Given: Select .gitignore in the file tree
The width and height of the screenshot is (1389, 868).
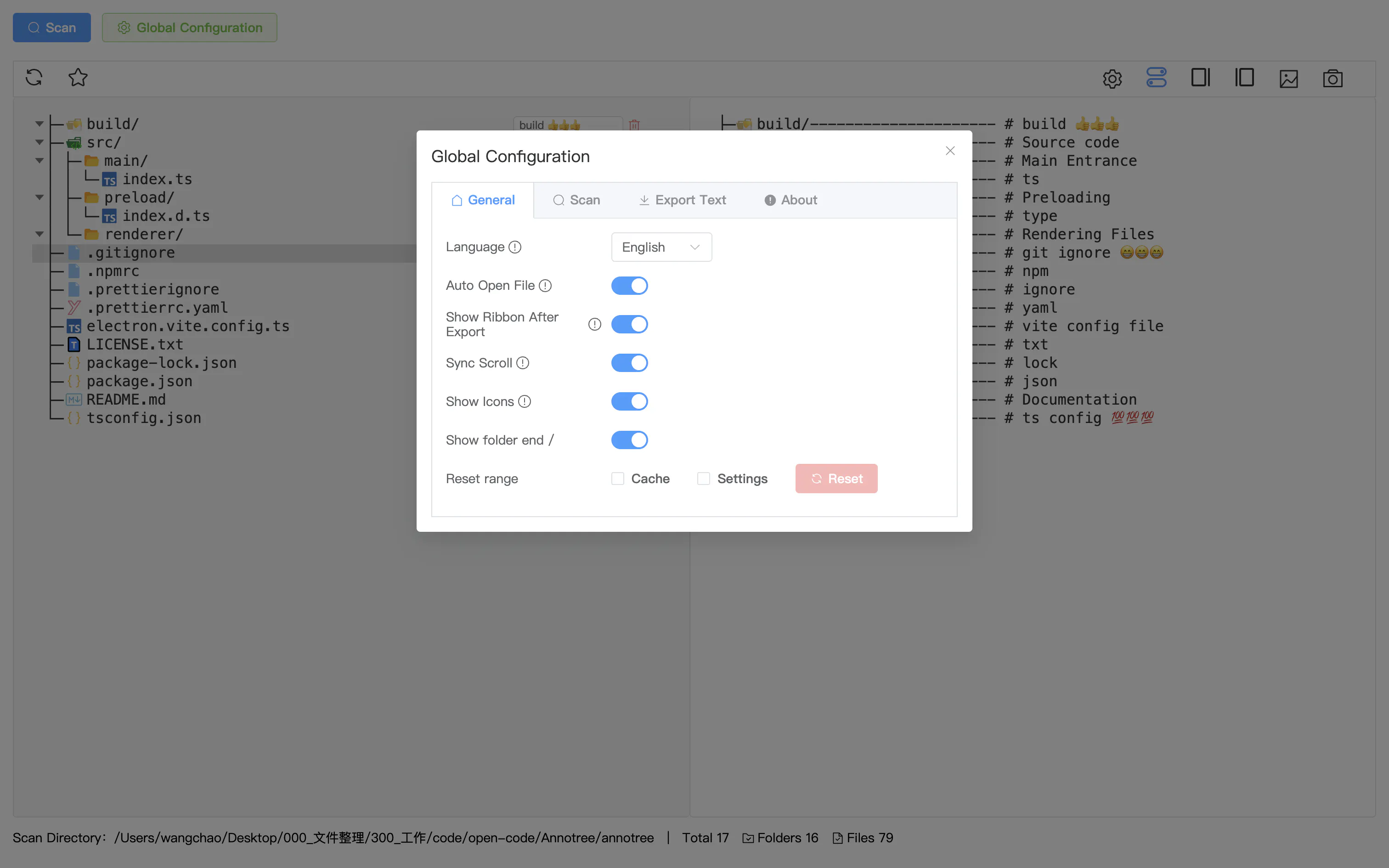Looking at the screenshot, I should [131, 253].
